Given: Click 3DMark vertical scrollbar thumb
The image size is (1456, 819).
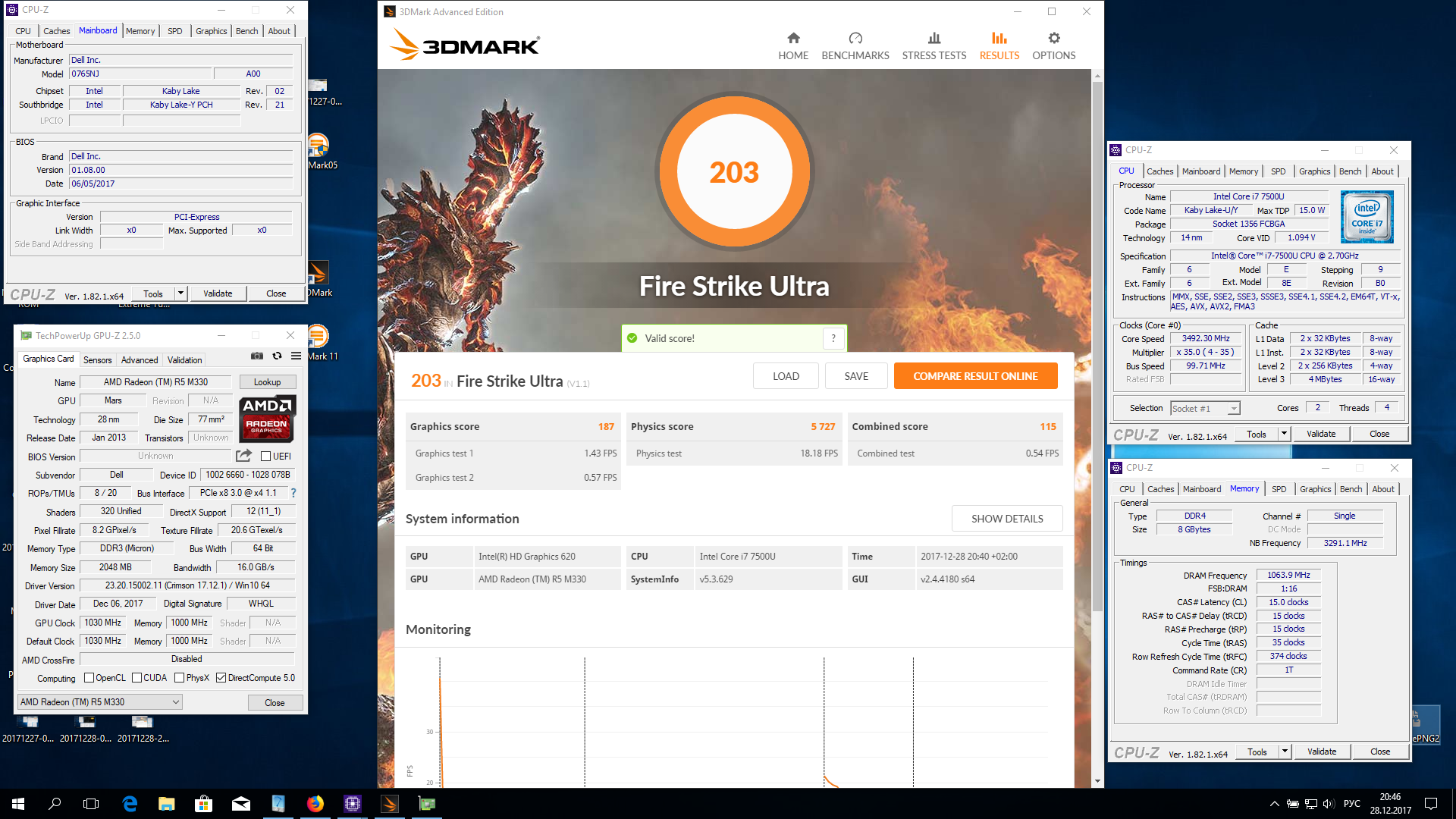Looking at the screenshot, I should point(1097,346).
